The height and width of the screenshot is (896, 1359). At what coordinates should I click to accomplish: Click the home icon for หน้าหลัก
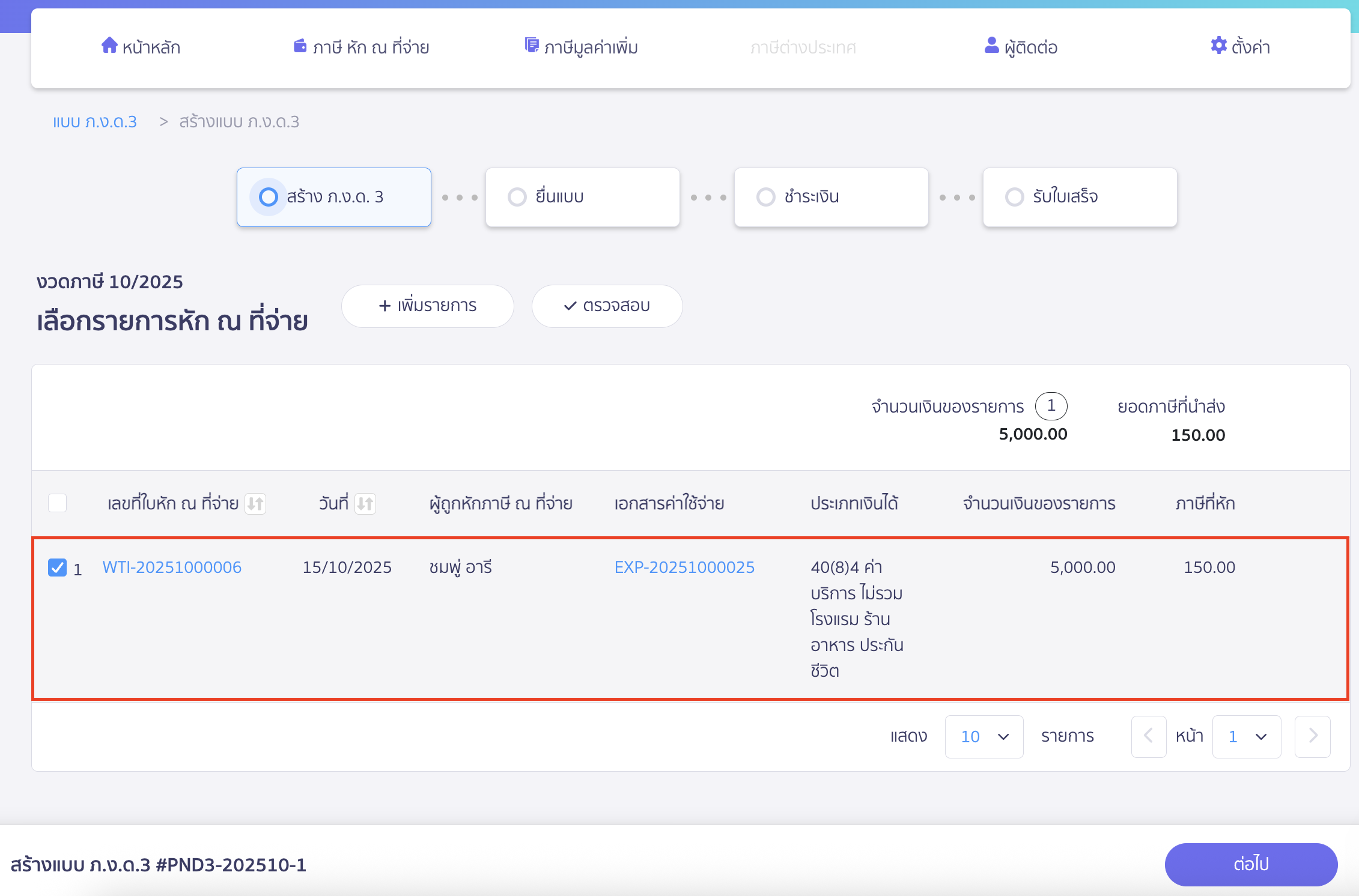109,46
